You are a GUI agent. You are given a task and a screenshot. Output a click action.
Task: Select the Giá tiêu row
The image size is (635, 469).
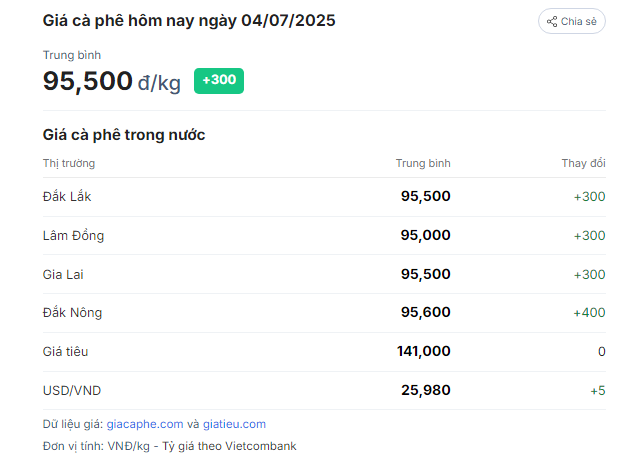[x=324, y=352]
